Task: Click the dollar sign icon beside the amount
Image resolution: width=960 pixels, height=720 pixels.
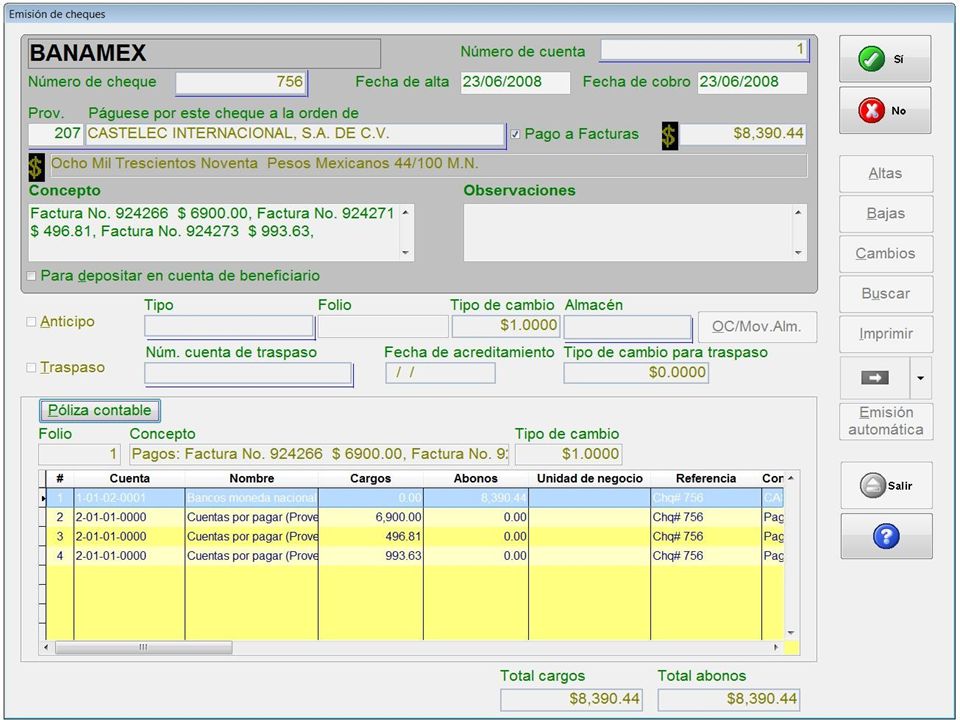Action: [669, 135]
